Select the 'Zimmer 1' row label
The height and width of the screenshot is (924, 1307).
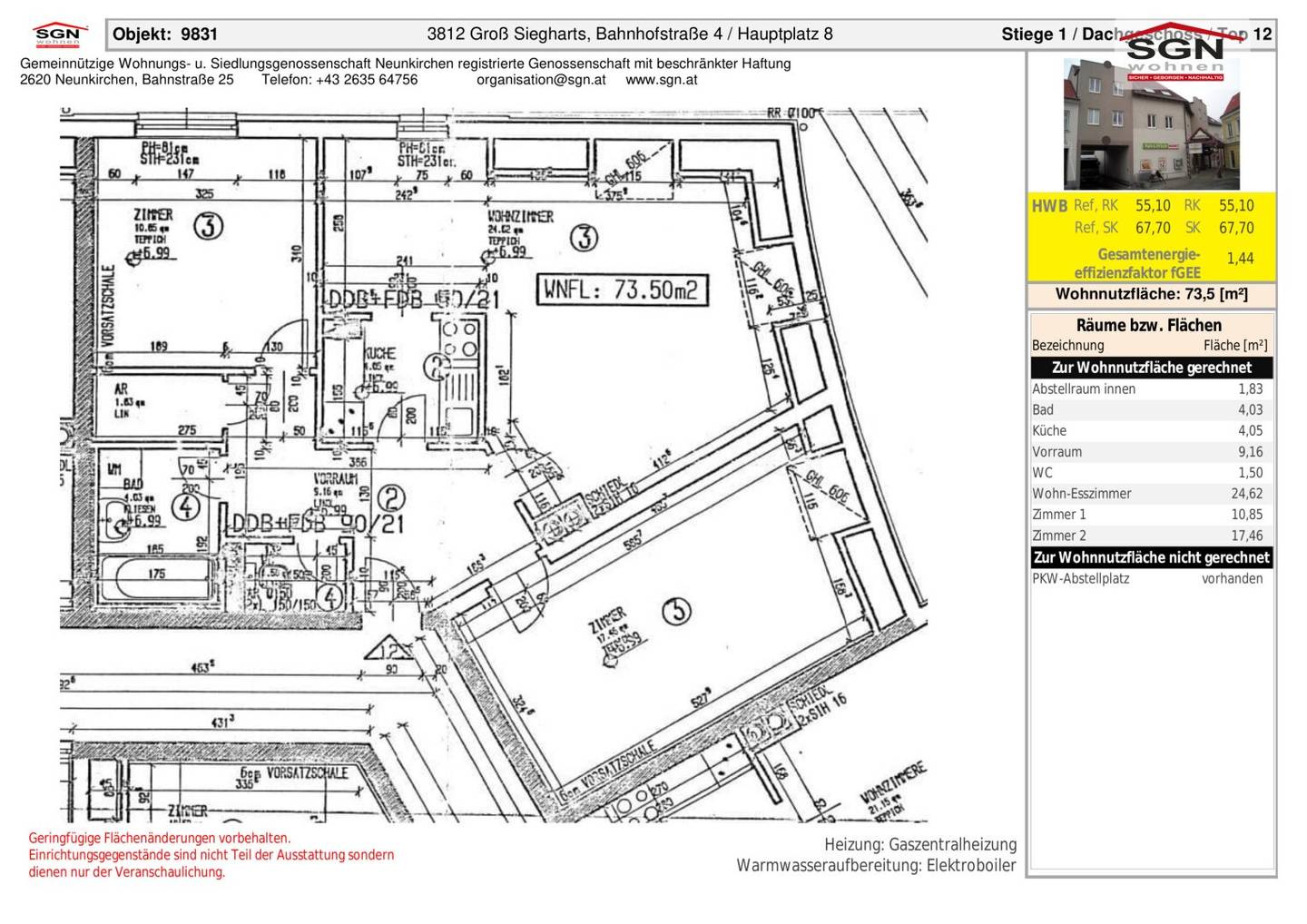[1059, 515]
